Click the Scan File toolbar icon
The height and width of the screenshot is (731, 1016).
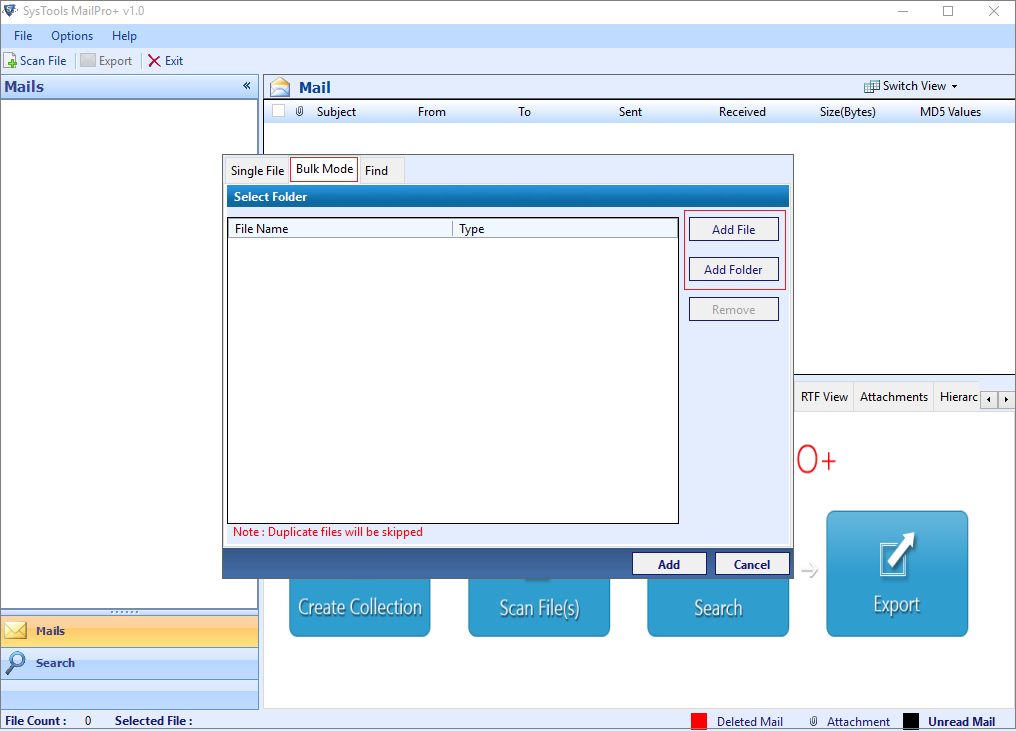(x=10, y=61)
